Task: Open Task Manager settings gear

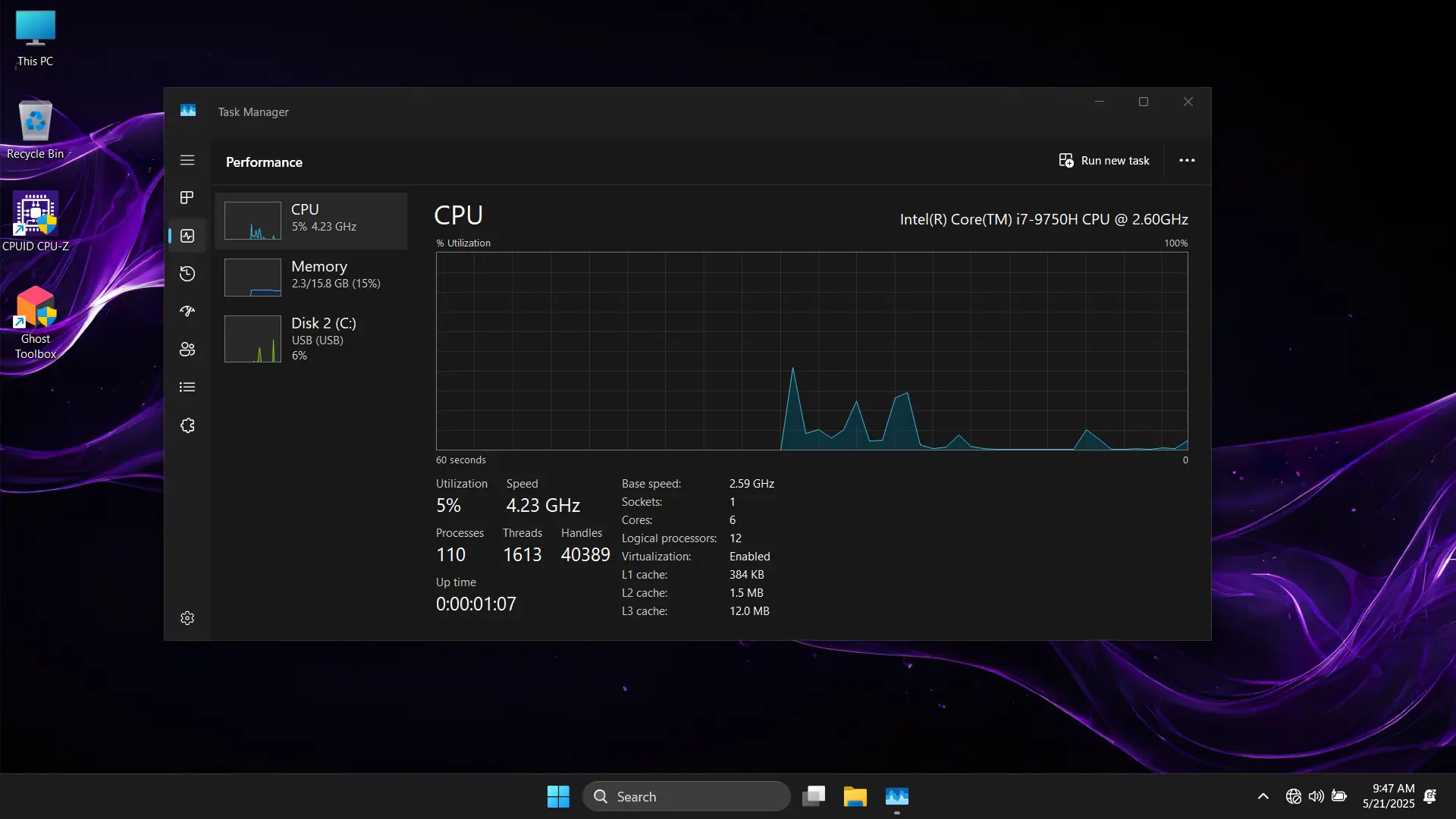Action: click(187, 618)
